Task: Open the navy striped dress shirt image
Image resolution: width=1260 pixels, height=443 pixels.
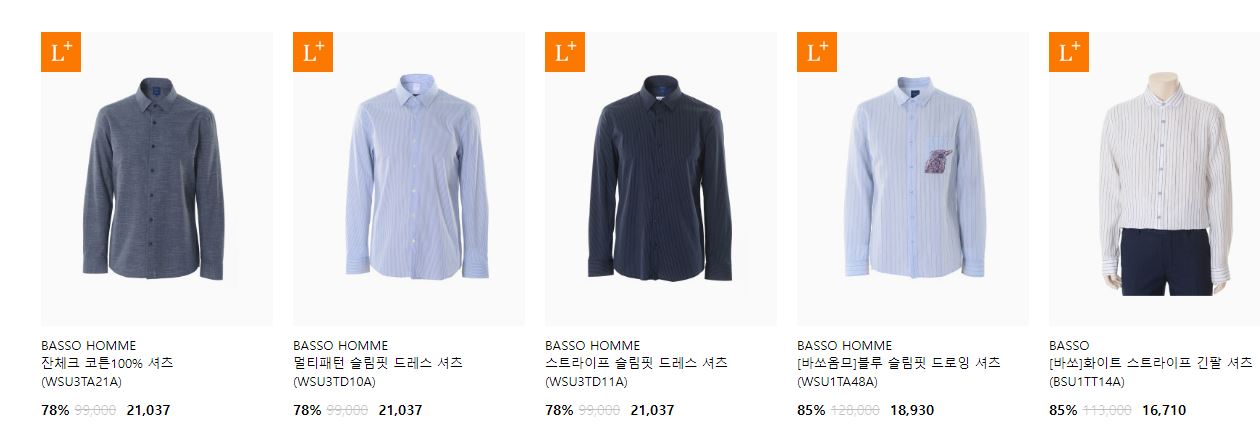Action: click(x=661, y=179)
